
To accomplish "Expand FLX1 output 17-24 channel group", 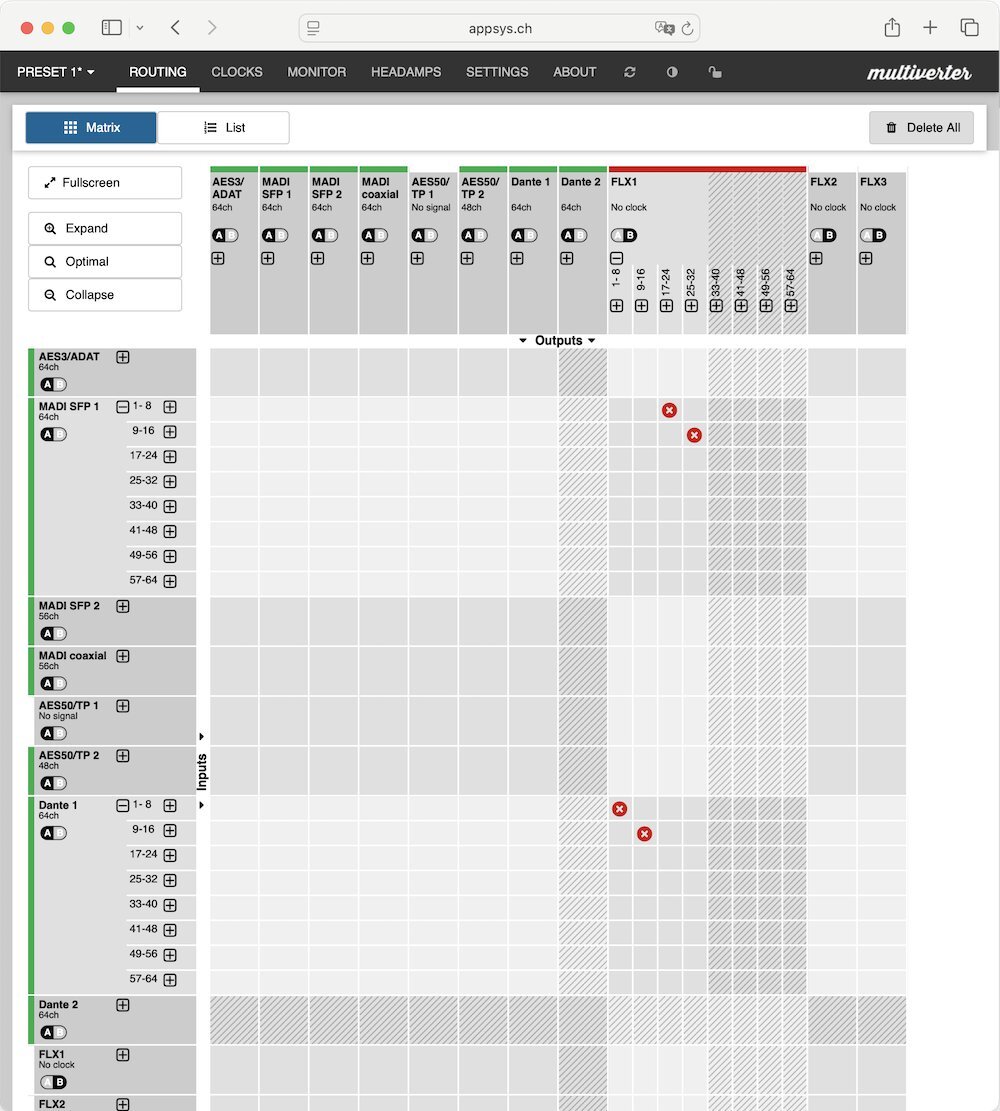I will click(666, 306).
